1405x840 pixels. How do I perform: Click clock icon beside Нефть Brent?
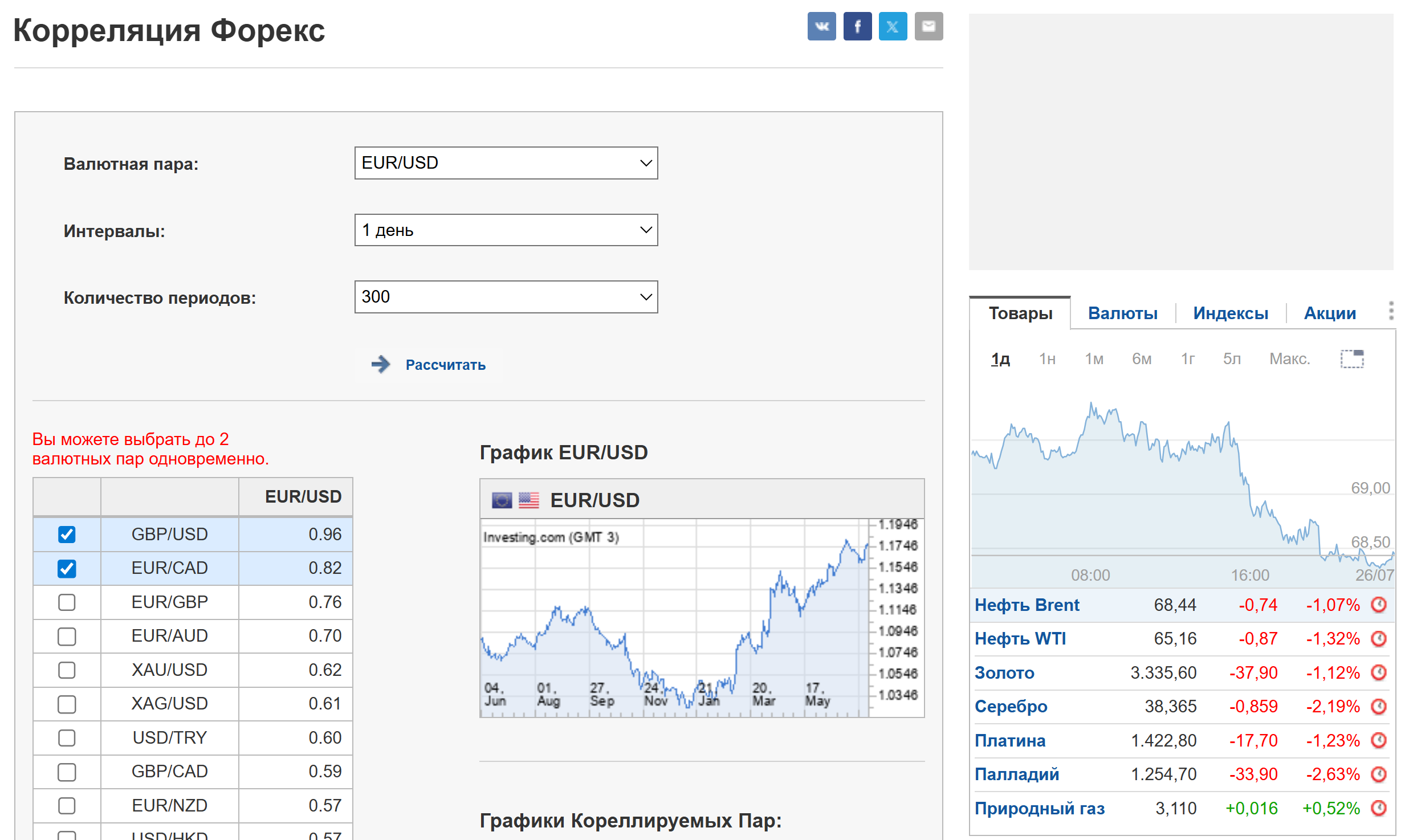click(x=1378, y=605)
